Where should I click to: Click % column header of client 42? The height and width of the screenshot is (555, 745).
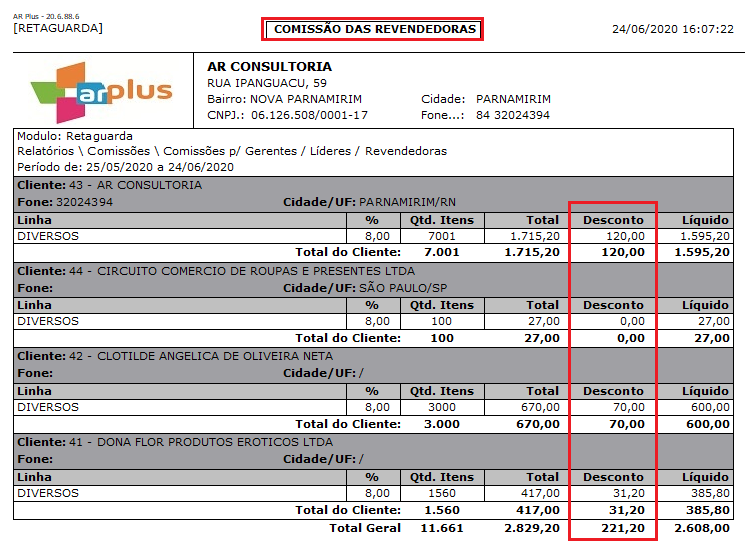coord(372,392)
